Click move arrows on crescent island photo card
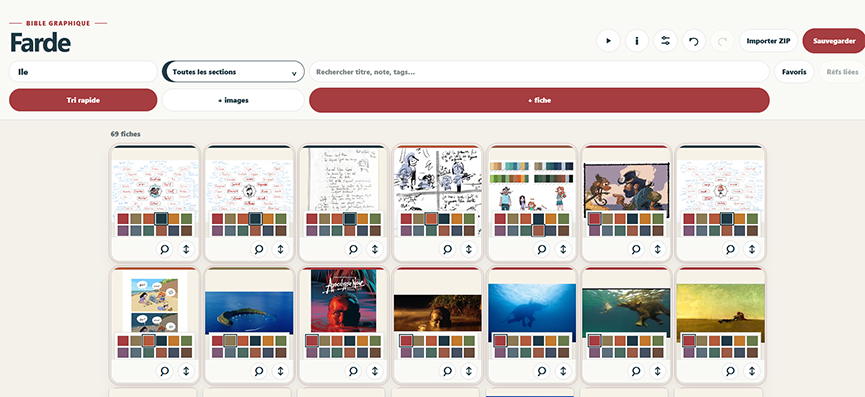 280,371
